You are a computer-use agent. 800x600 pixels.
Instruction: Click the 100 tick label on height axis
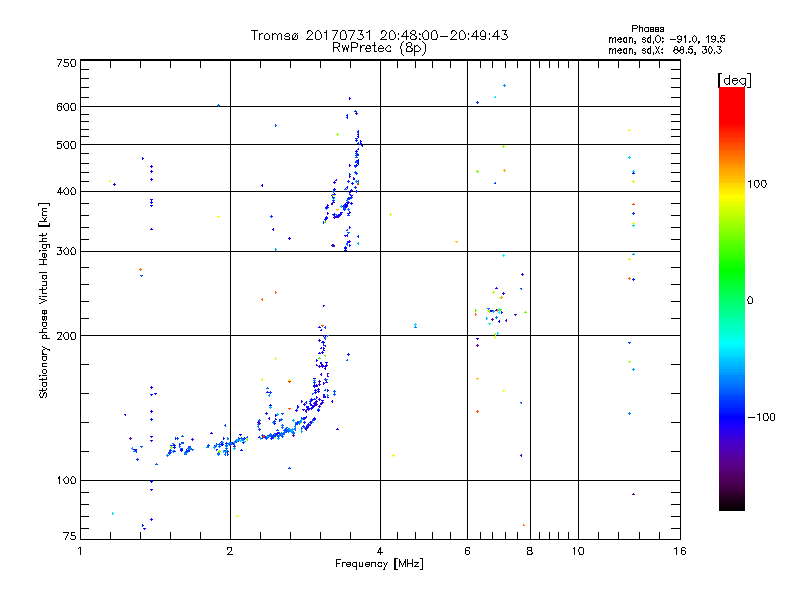pos(67,480)
